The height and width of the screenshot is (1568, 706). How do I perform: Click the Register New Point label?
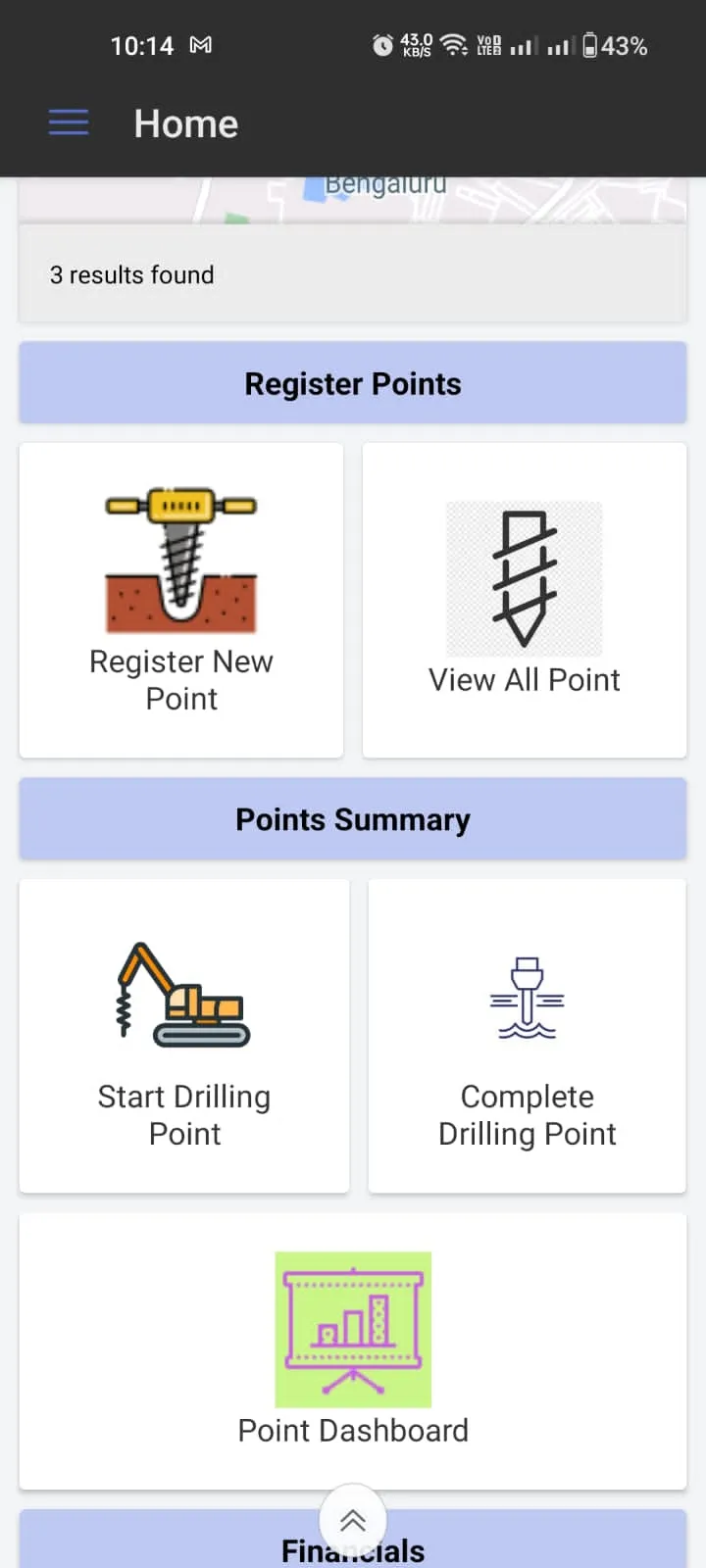[x=181, y=680]
